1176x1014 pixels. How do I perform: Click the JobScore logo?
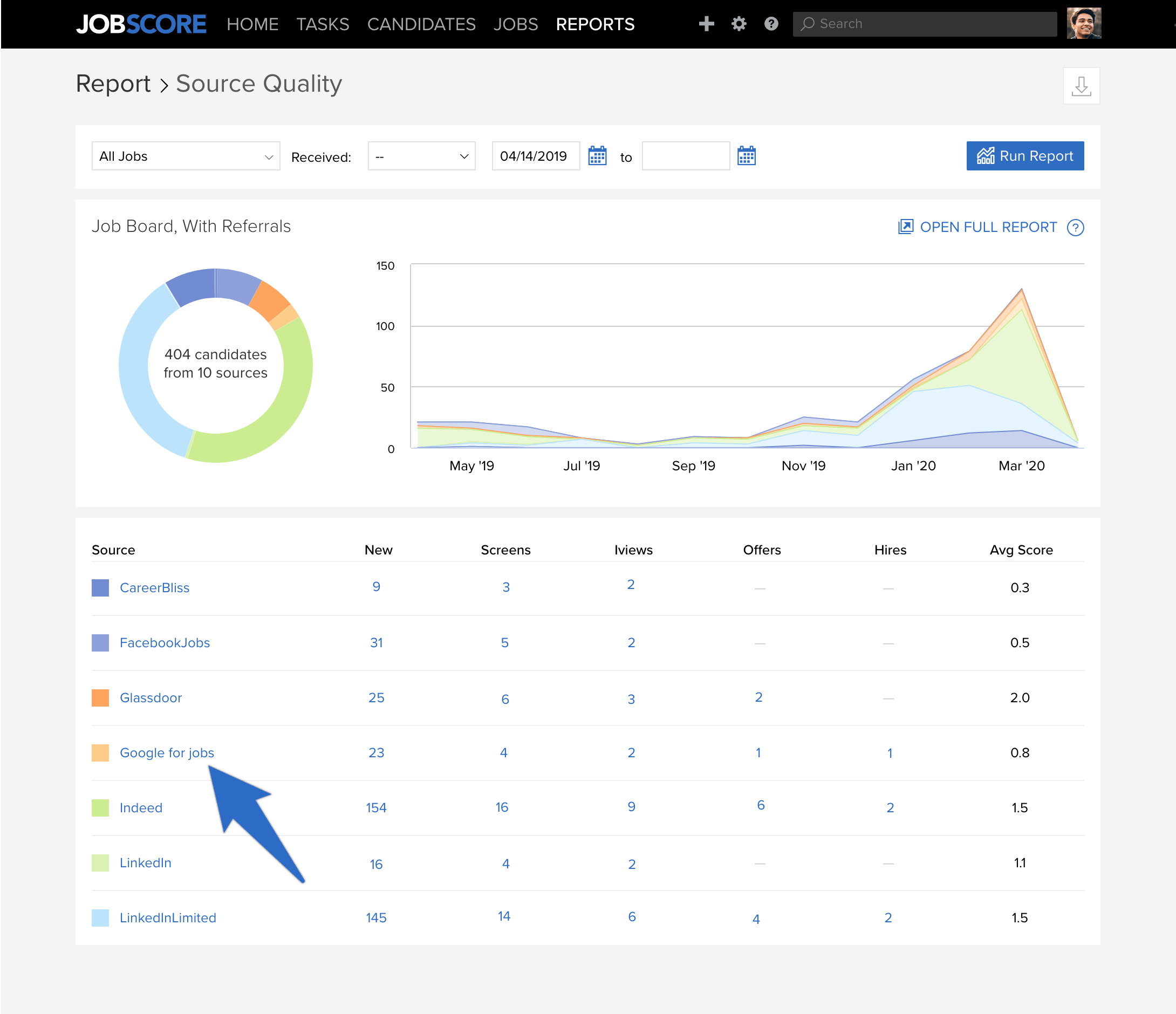coord(141,24)
